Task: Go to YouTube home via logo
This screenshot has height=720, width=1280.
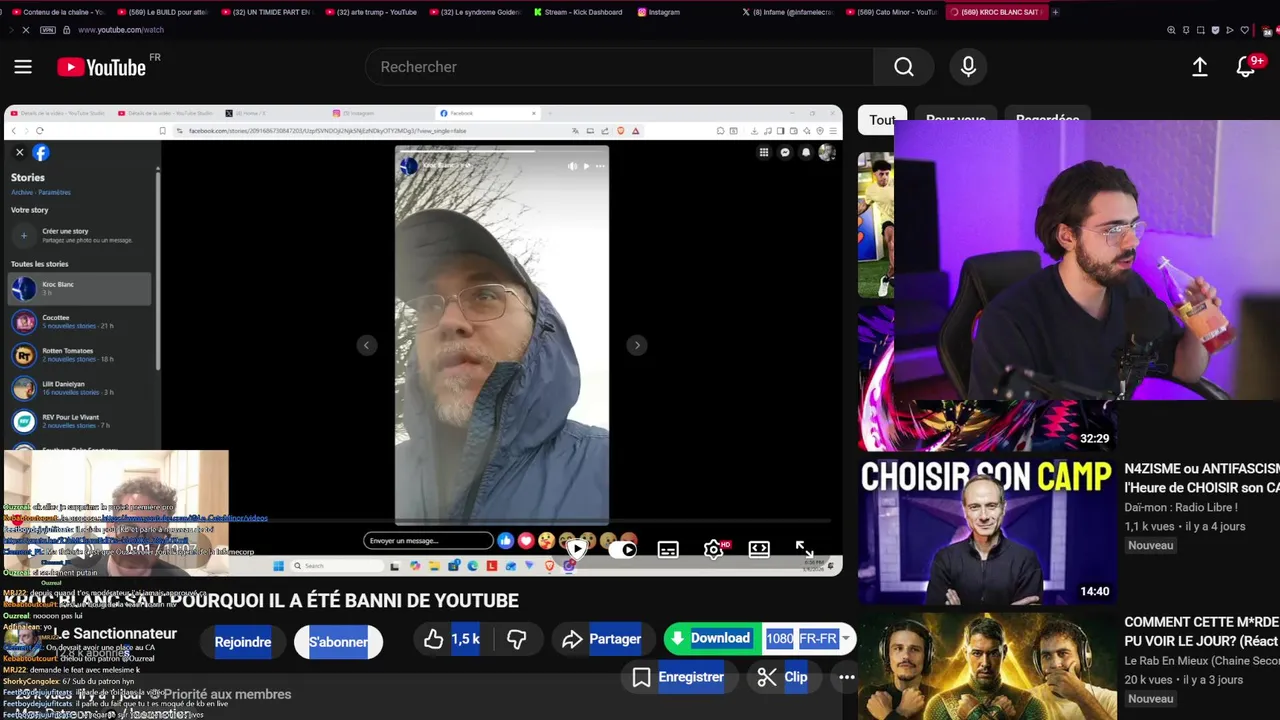Action: pos(103,67)
